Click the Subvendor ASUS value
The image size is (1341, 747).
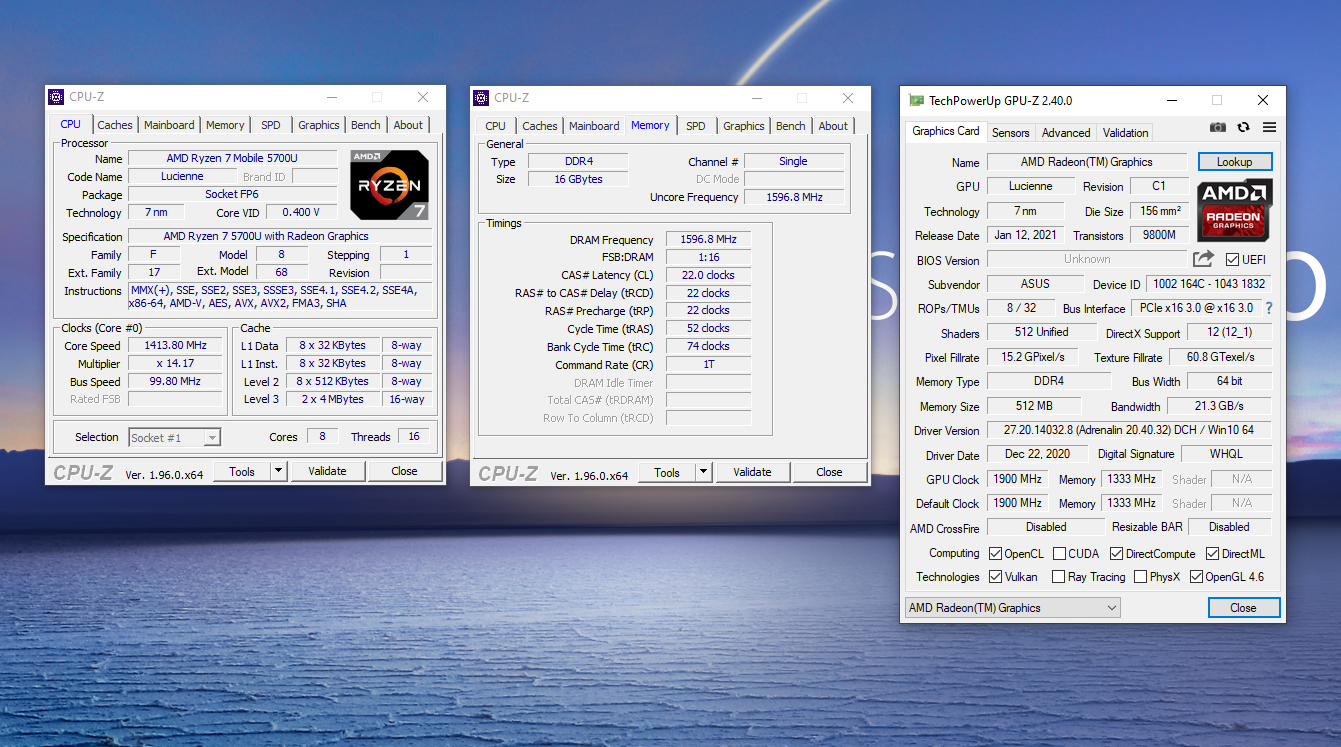(x=1035, y=284)
